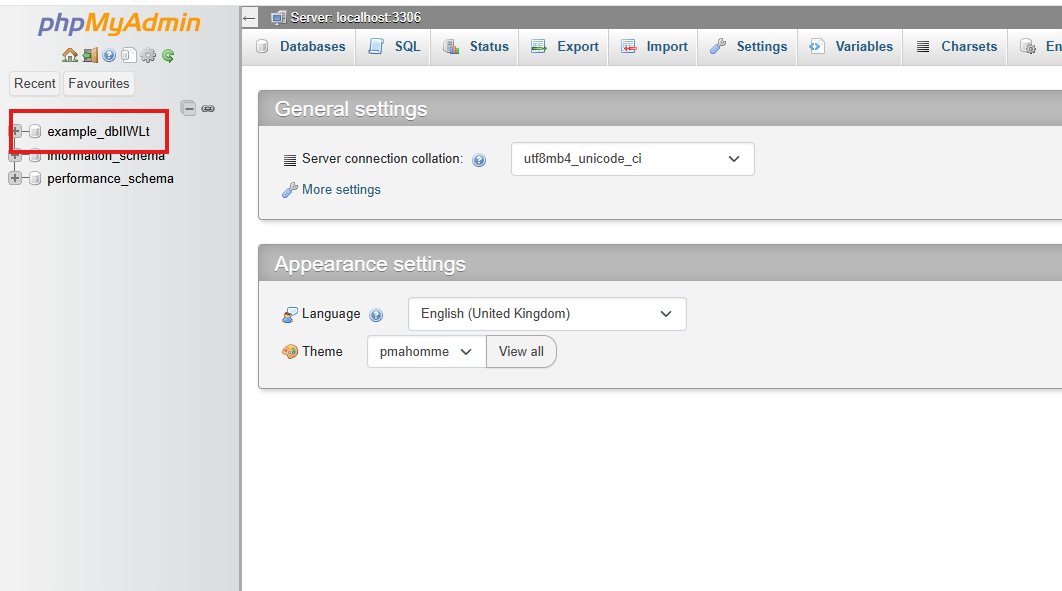Toggle link with main panel chain icon

point(208,108)
